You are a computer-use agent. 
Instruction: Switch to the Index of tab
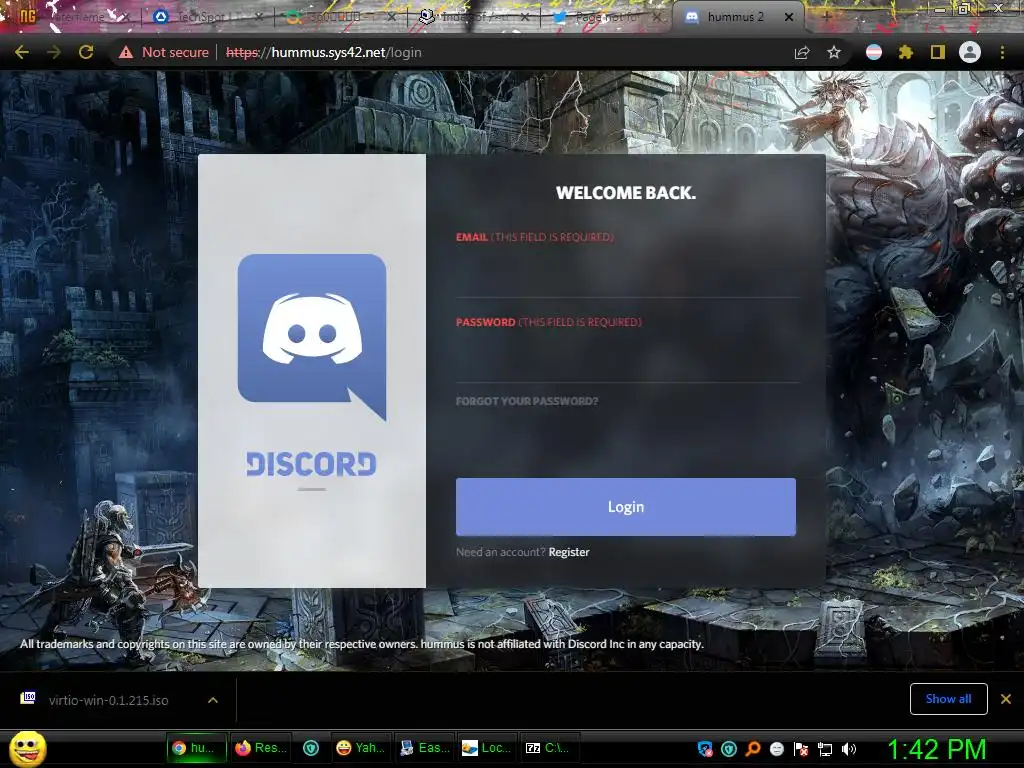coord(473,17)
